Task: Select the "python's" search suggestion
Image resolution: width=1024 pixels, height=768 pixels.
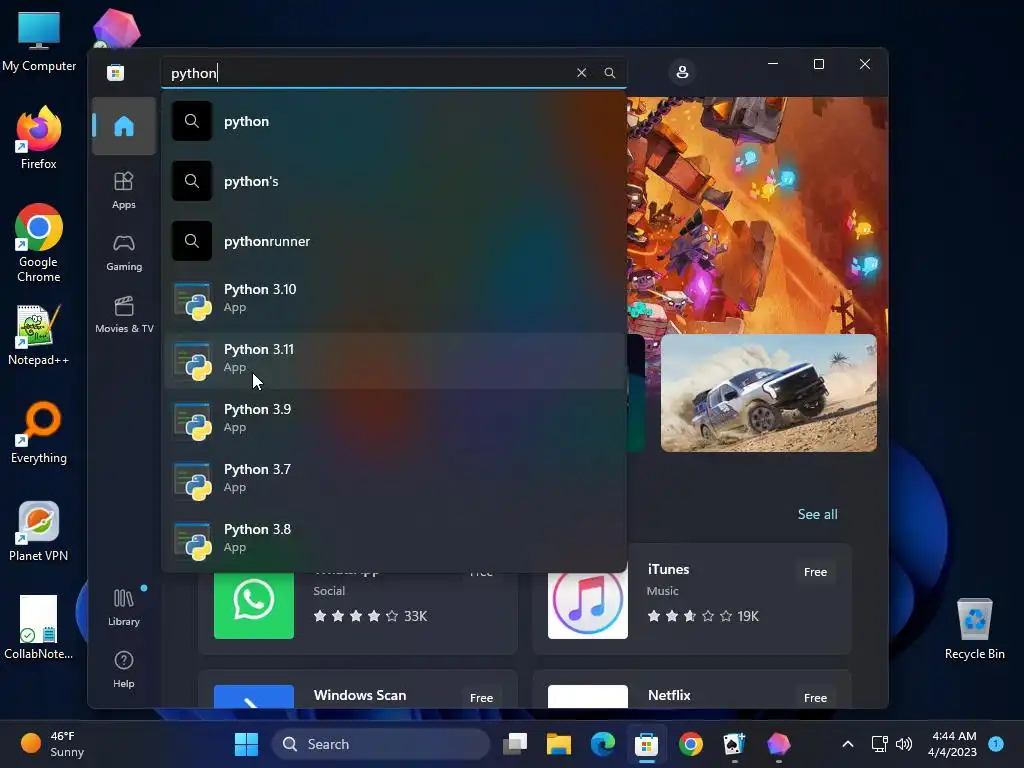Action: (394, 181)
